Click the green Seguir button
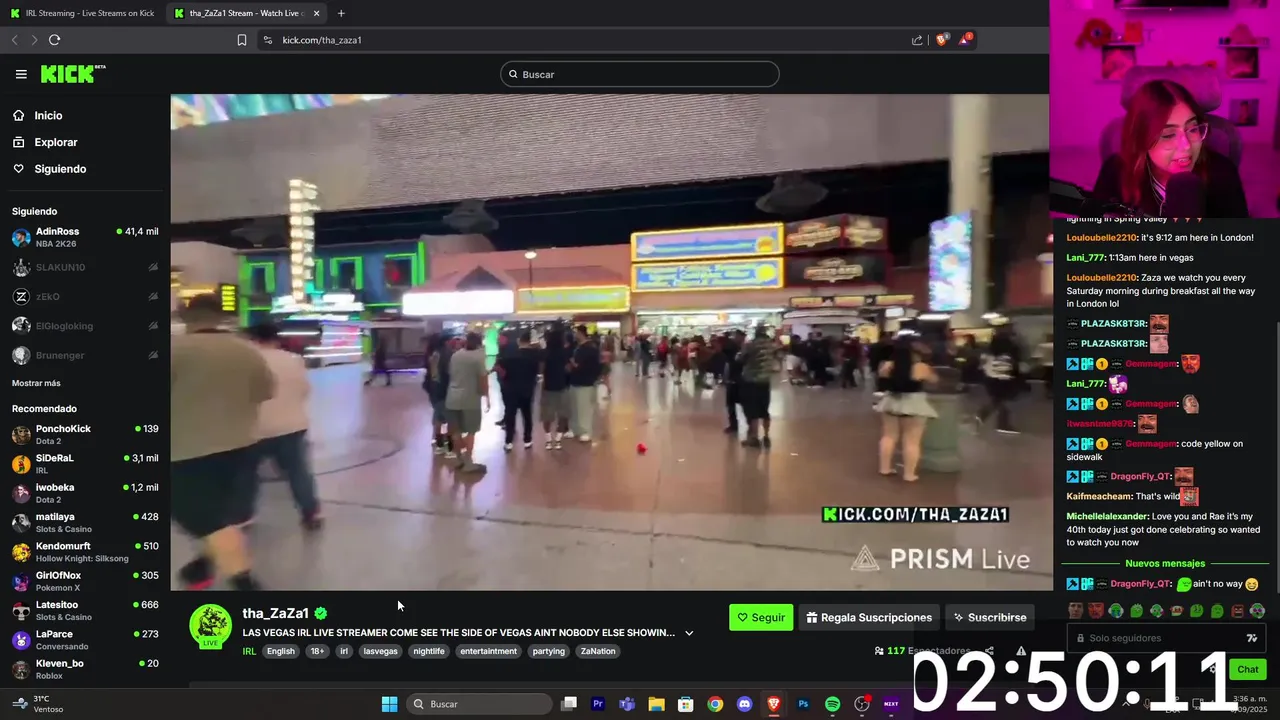Image resolution: width=1280 pixels, height=720 pixels. [x=761, y=617]
